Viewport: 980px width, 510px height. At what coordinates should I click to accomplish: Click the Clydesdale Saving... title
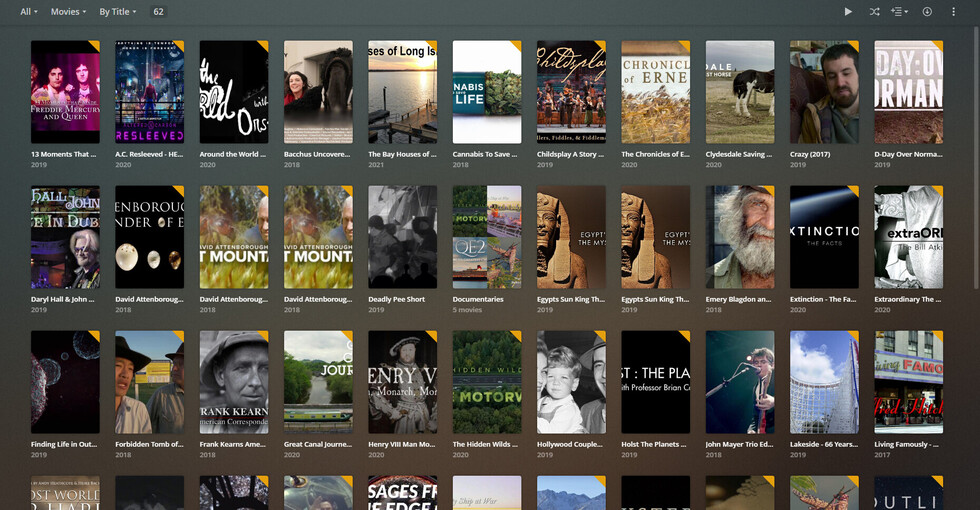click(739, 154)
